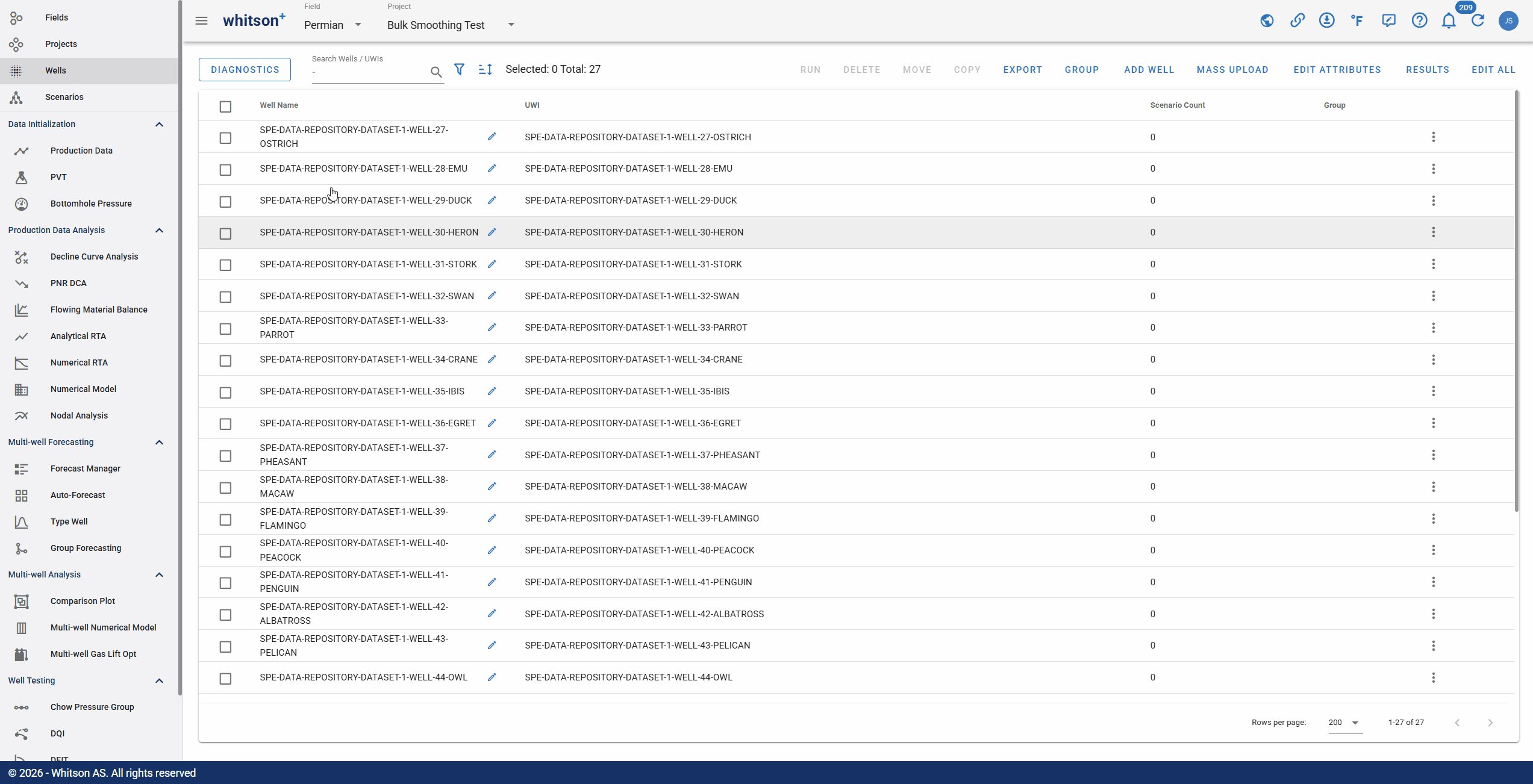1533x784 pixels.
Task: Click the whitson+ logo
Action: 254,20
